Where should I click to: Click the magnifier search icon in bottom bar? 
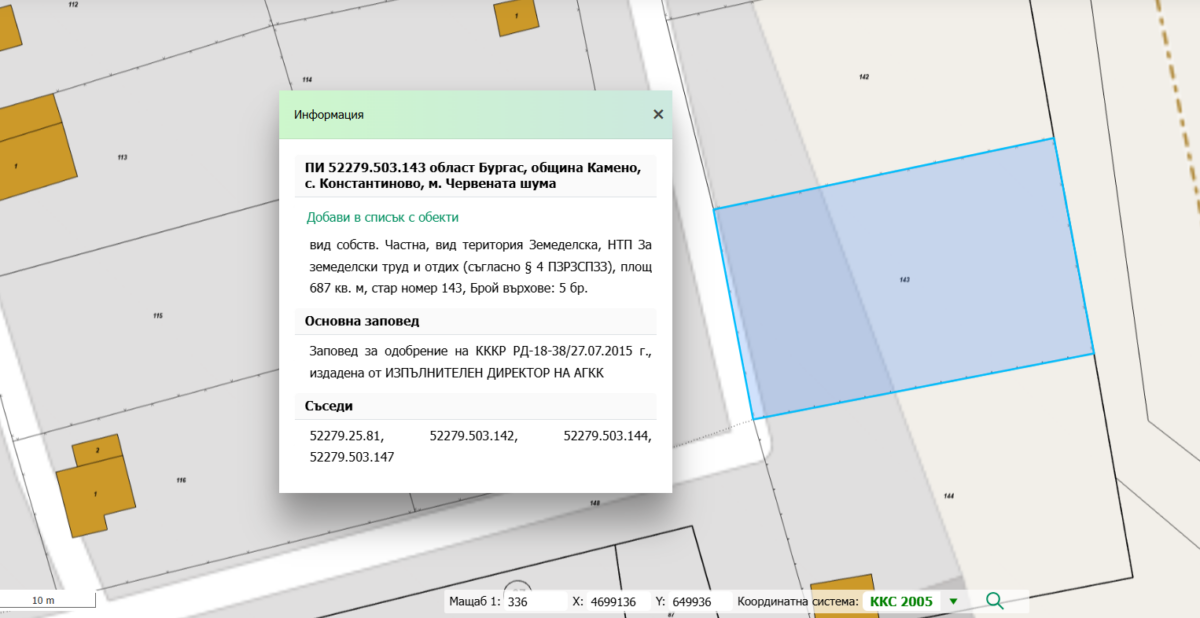(994, 601)
